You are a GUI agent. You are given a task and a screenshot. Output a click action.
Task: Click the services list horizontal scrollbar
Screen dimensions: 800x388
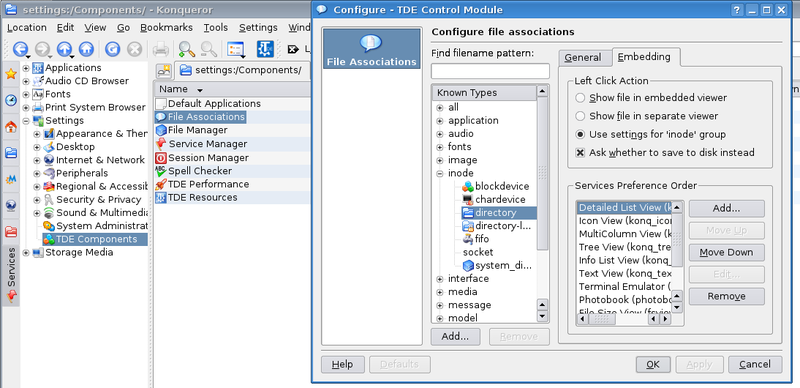coord(623,319)
